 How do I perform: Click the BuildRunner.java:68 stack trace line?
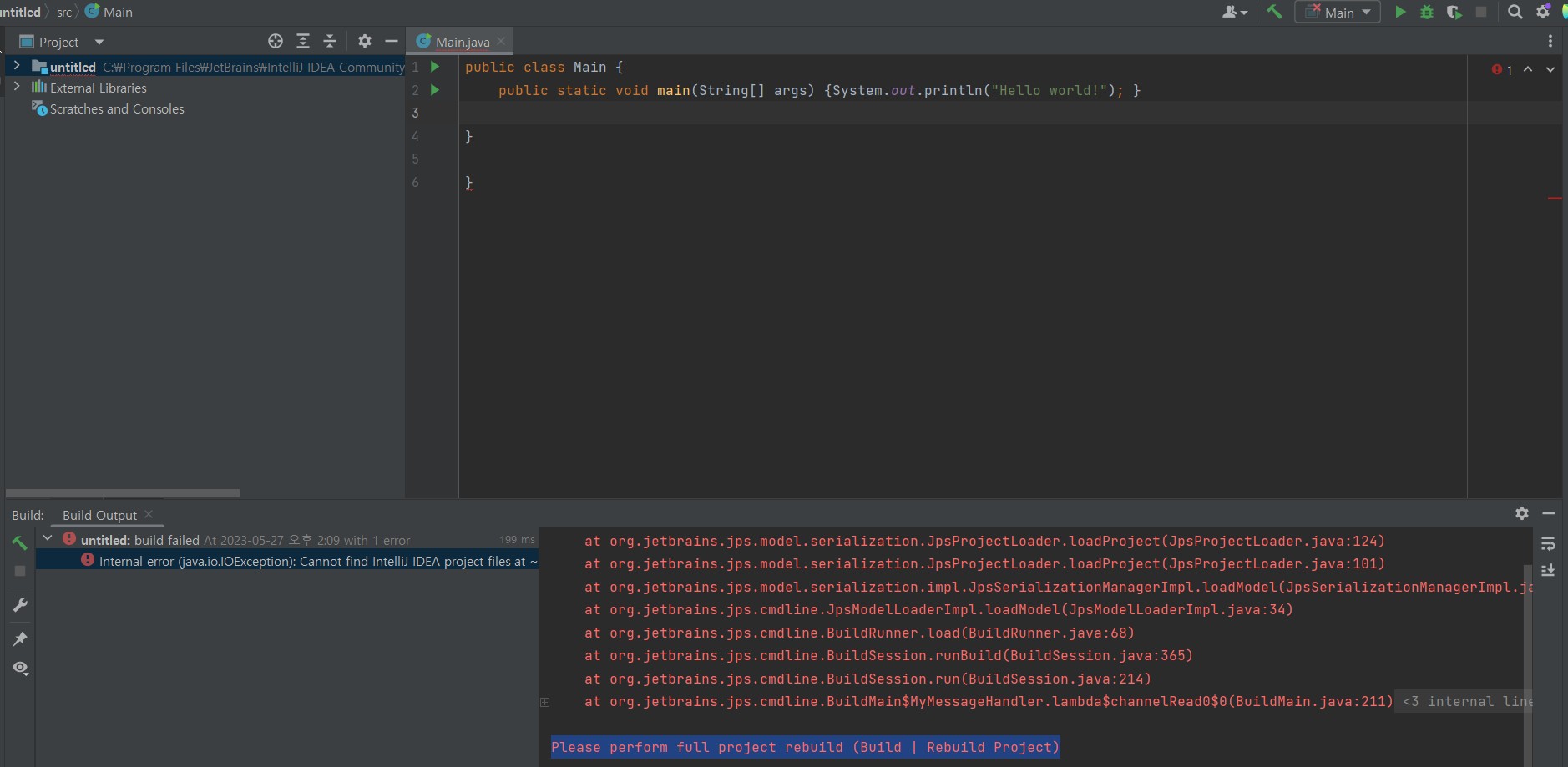pos(859,633)
